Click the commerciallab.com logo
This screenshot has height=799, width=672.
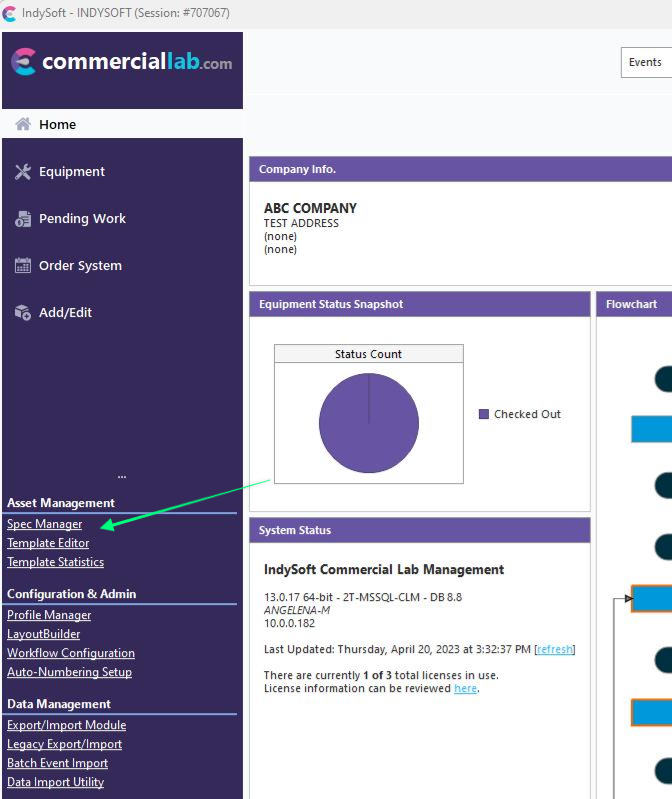pyautogui.click(x=121, y=63)
